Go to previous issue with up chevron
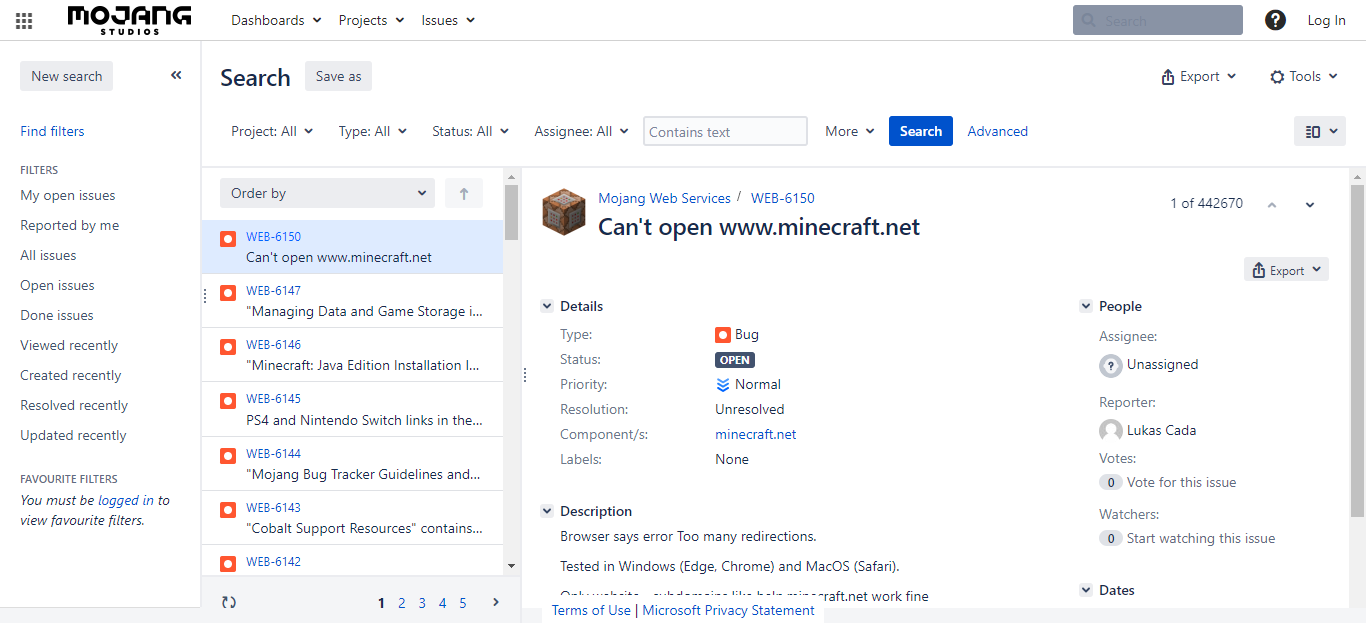The image size is (1366, 623). (x=1272, y=204)
